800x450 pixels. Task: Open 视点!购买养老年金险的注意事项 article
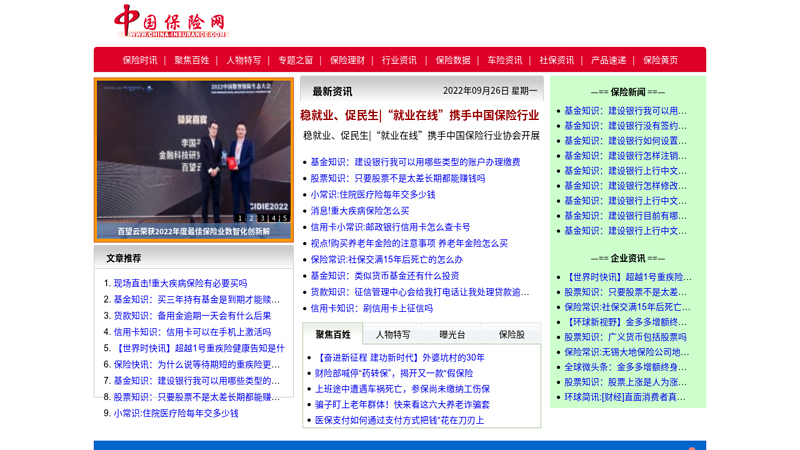pyautogui.click(x=409, y=243)
